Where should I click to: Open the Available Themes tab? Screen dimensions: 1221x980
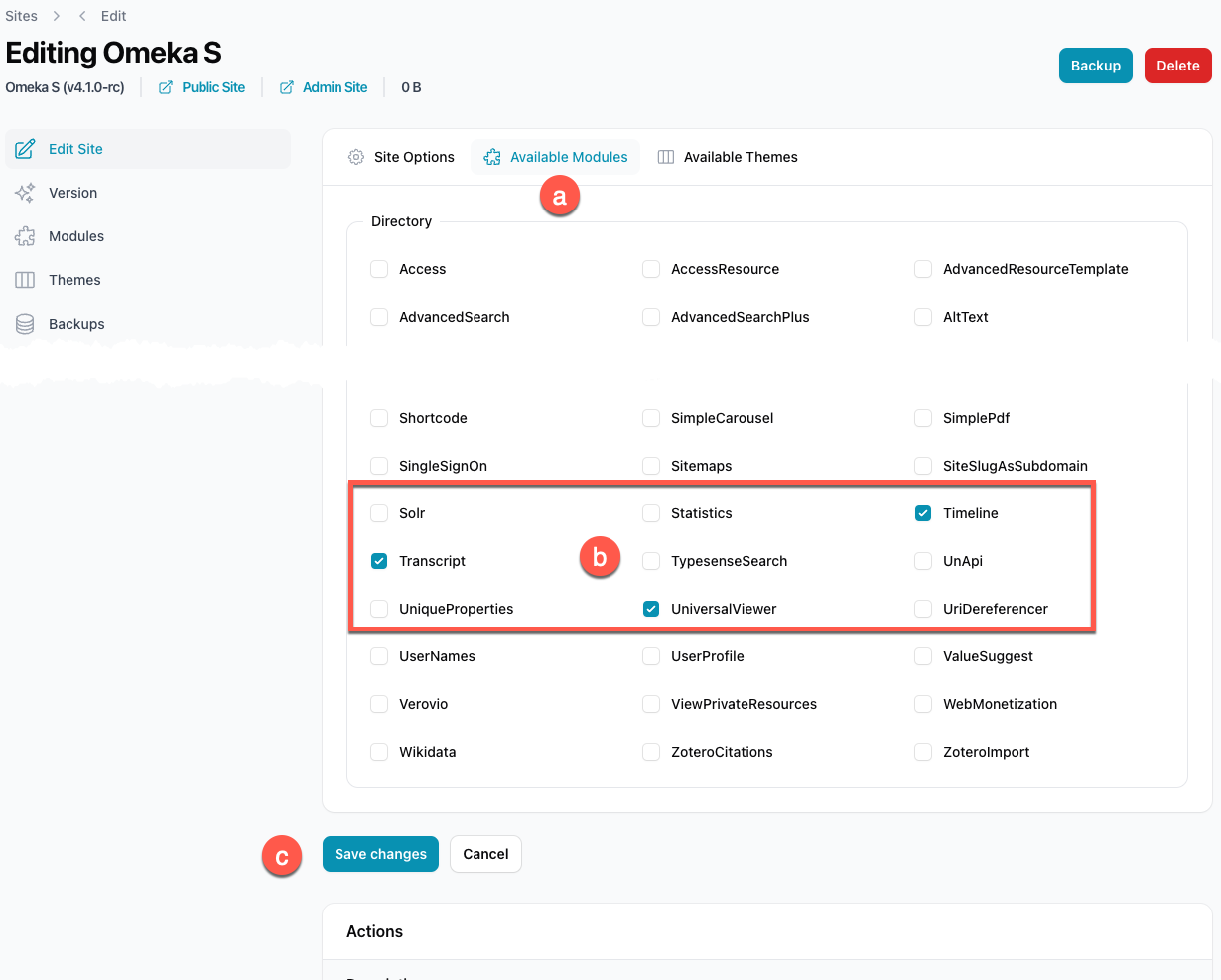point(728,157)
